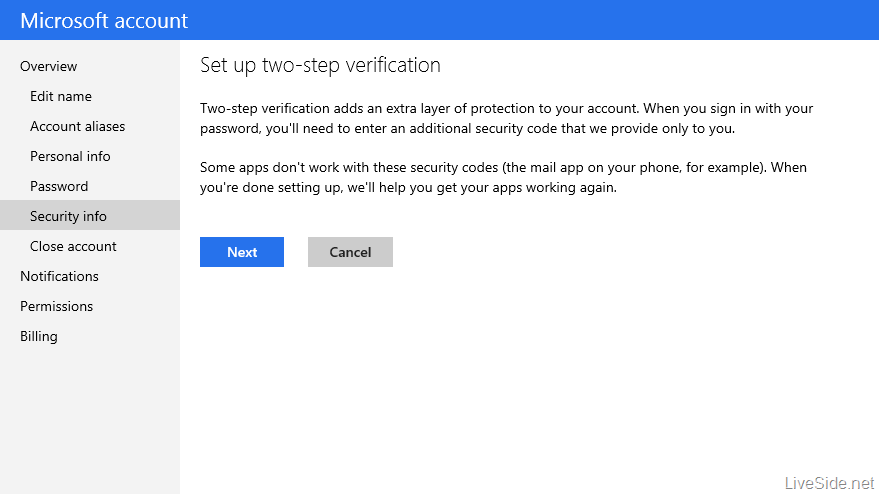Click the paragraph about extra layer of protection
The width and height of the screenshot is (879, 494).
pos(506,118)
